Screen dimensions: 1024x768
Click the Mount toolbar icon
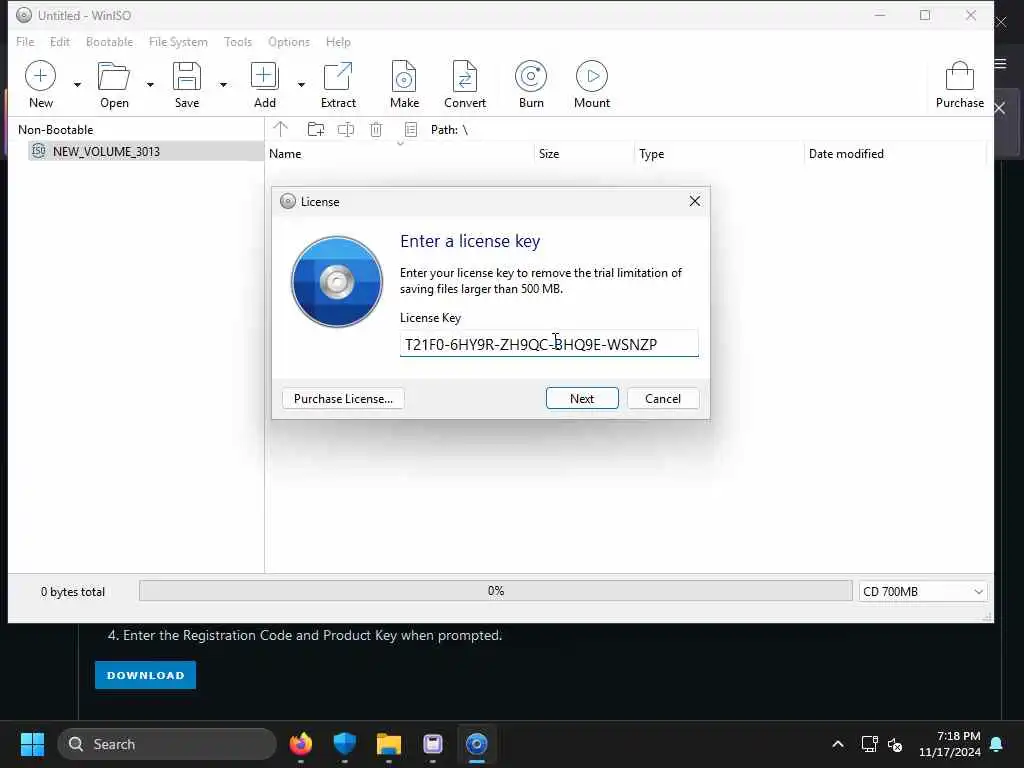(592, 76)
